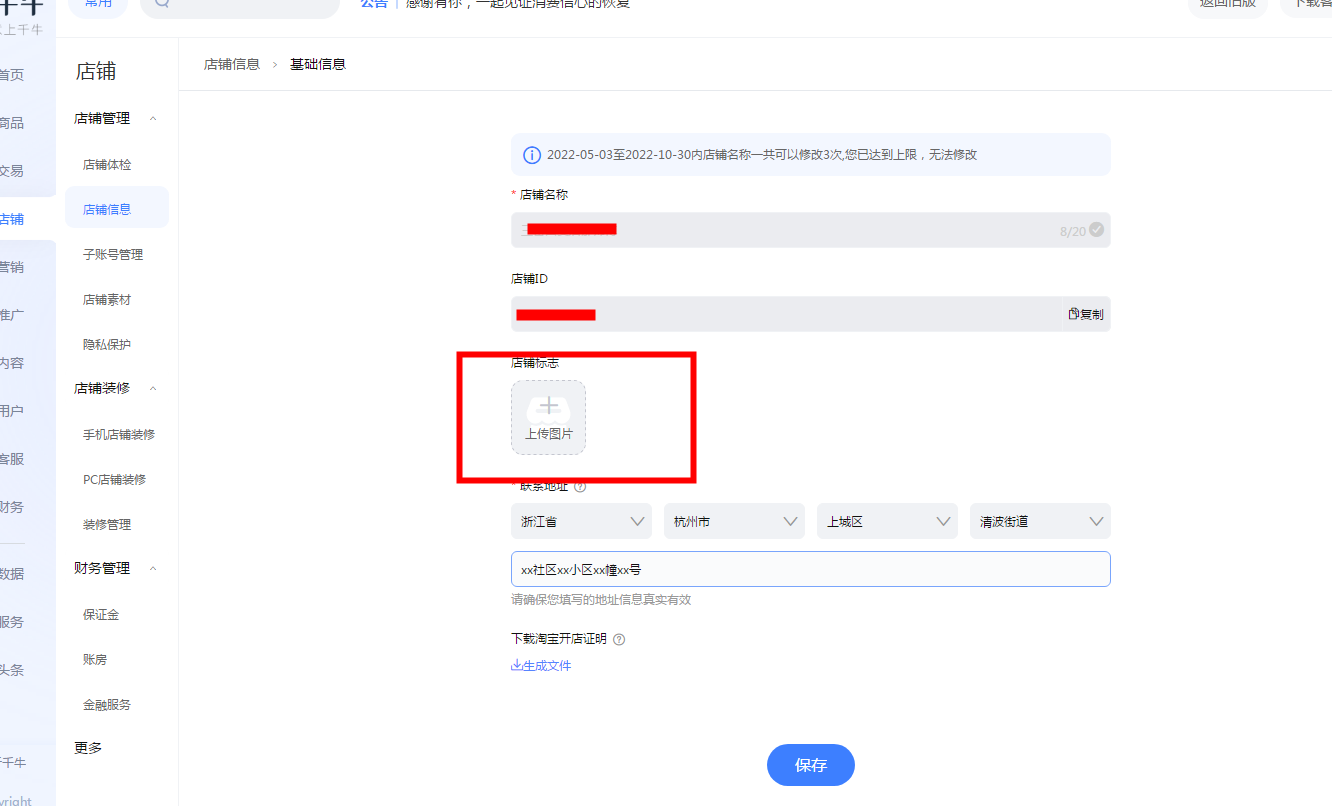Go to 首页 in the left navigation
Image resolution: width=1332 pixels, height=806 pixels.
coord(12,75)
